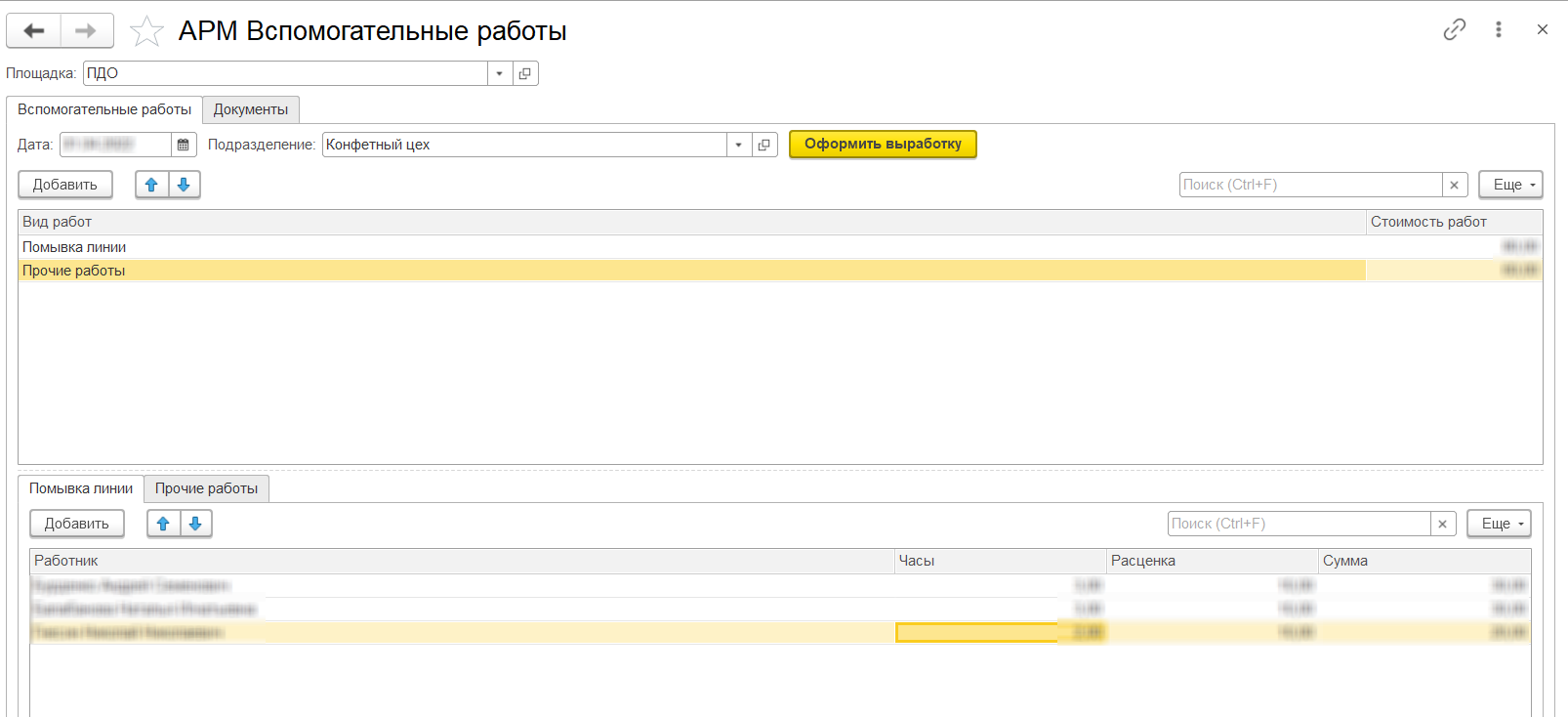Click the upper Добавить button
This screenshot has height=717, width=1568.
tap(65, 185)
